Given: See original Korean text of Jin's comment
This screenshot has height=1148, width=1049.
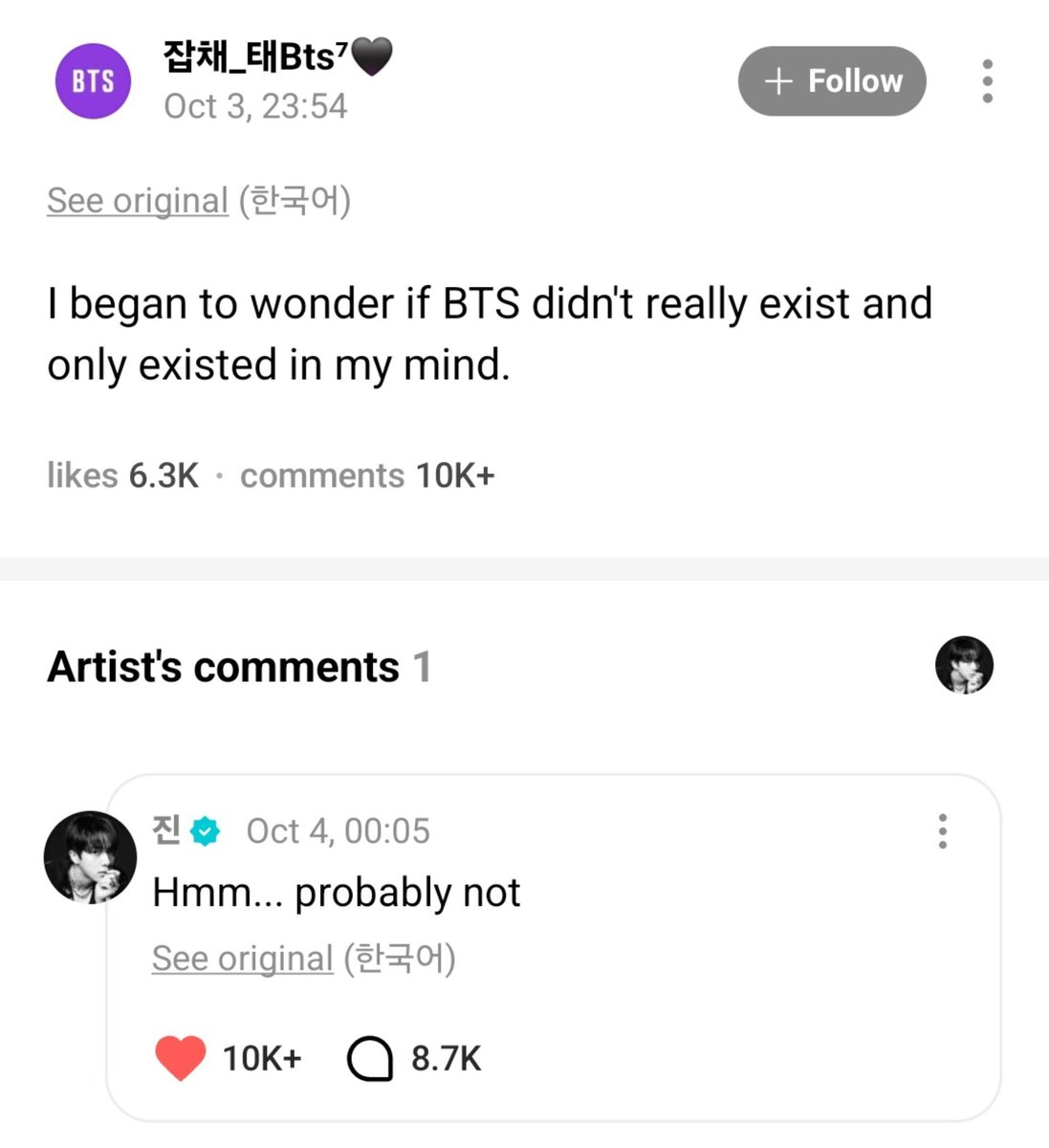Looking at the screenshot, I should coord(242,959).
